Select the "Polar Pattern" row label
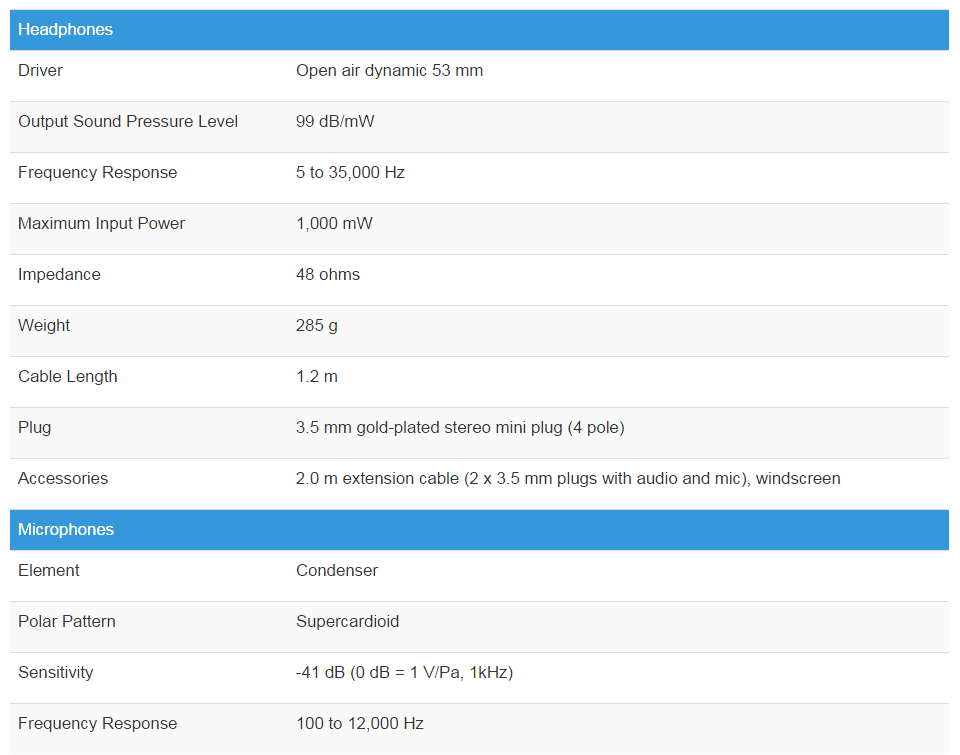The width and height of the screenshot is (960, 755). coord(67,622)
